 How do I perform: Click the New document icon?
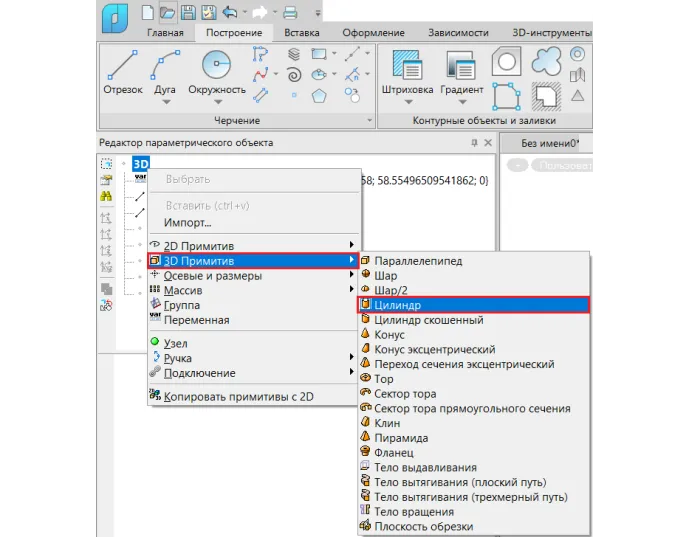coord(147,12)
